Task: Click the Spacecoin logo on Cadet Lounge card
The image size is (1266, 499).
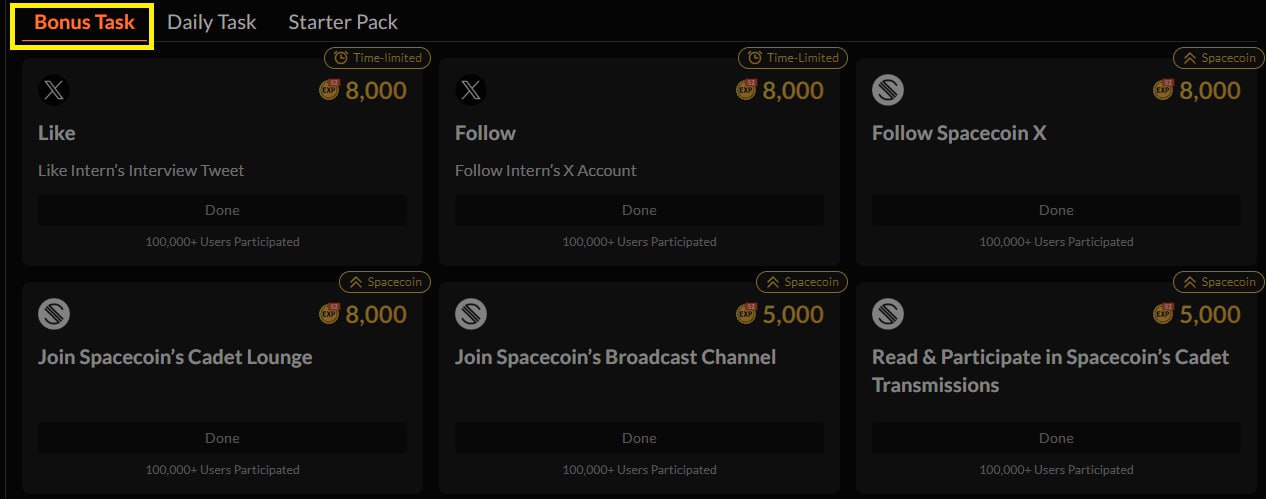Action: (x=54, y=315)
